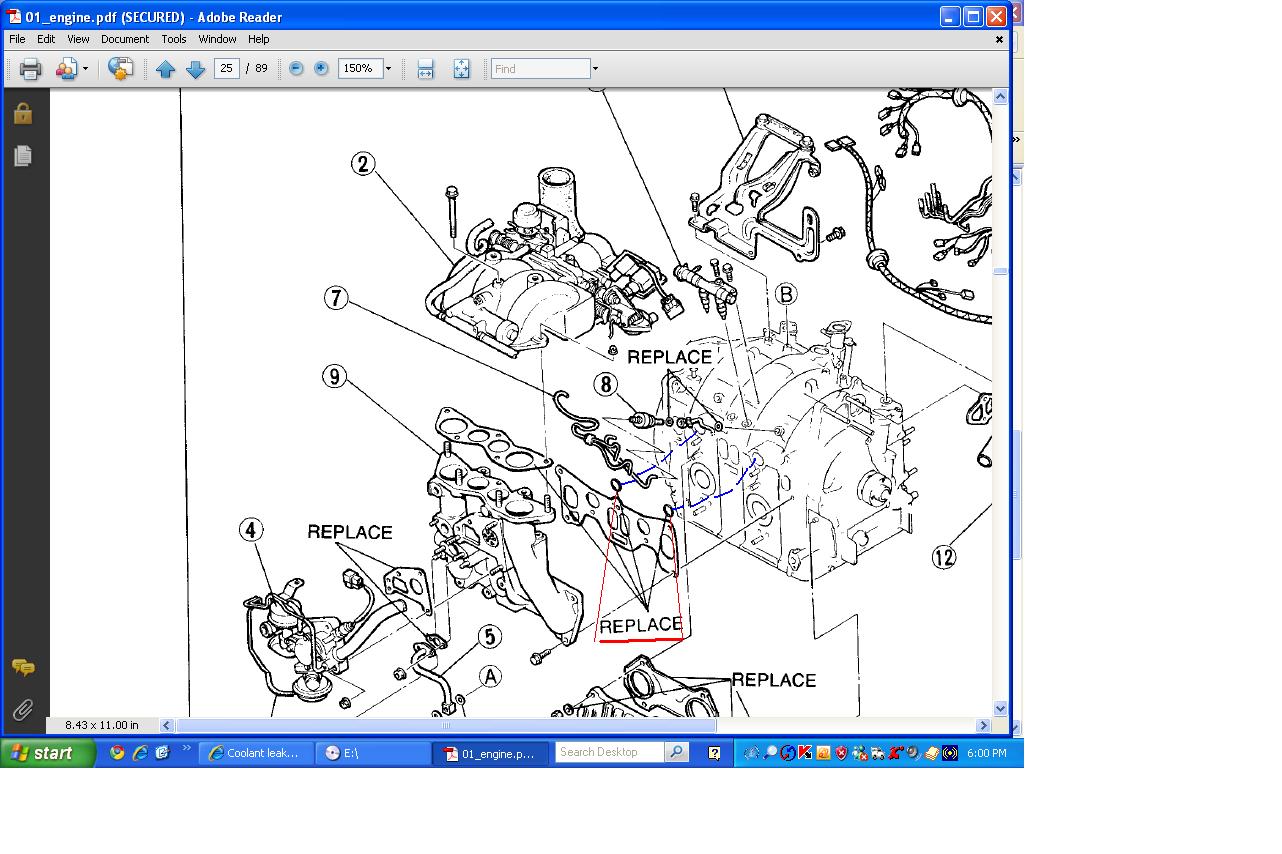Go to previous page arrow
Image resolution: width=1282 pixels, height=854 pixels.
click(x=166, y=69)
